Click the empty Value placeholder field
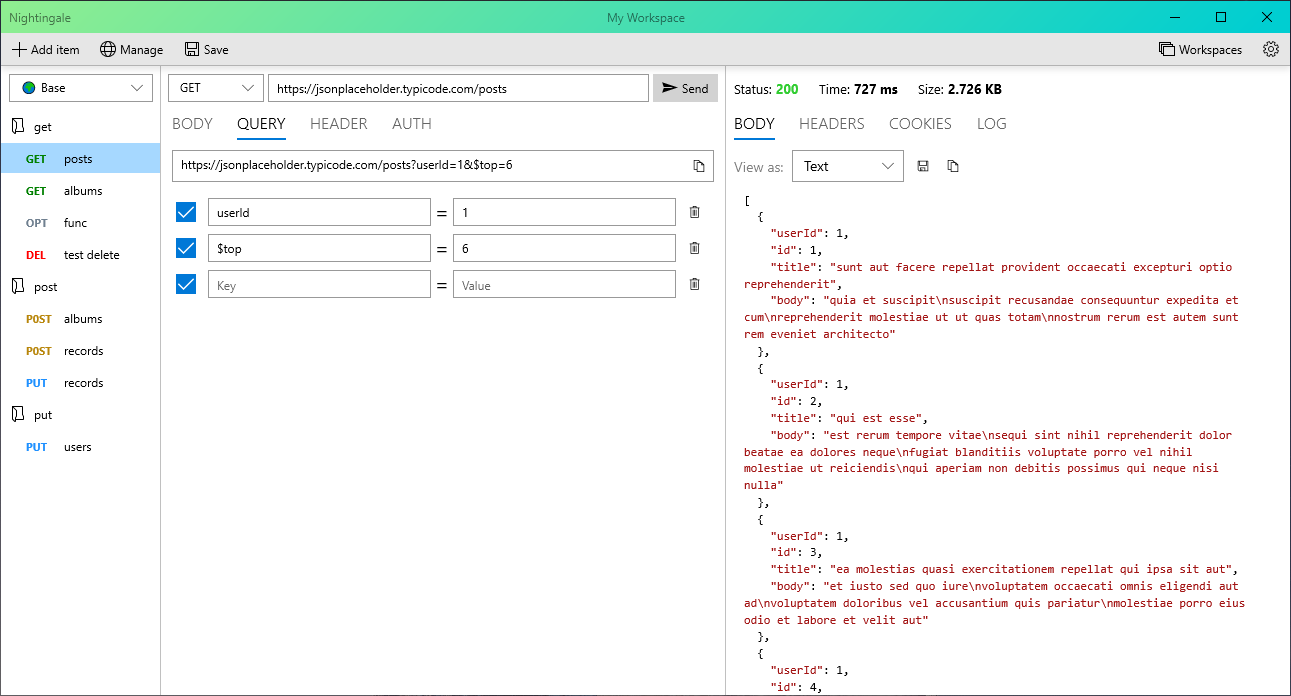The width and height of the screenshot is (1291, 696). tap(564, 284)
